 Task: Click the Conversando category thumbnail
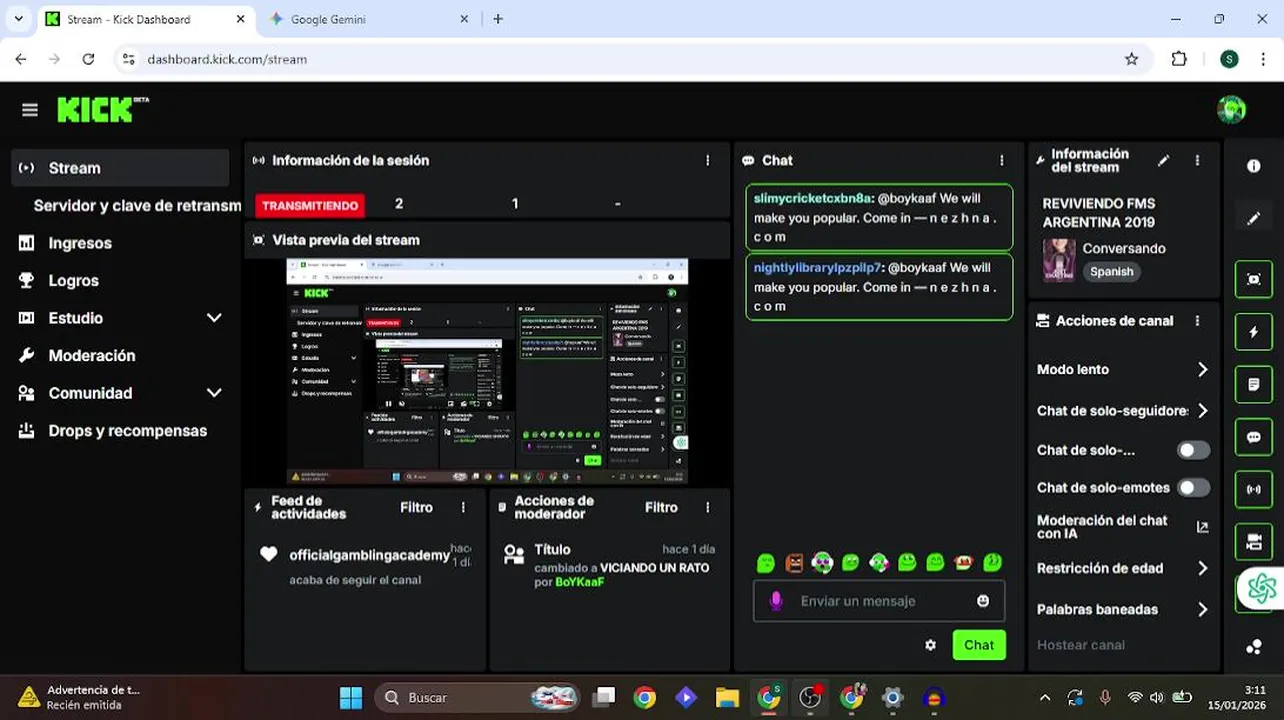pos(1059,260)
